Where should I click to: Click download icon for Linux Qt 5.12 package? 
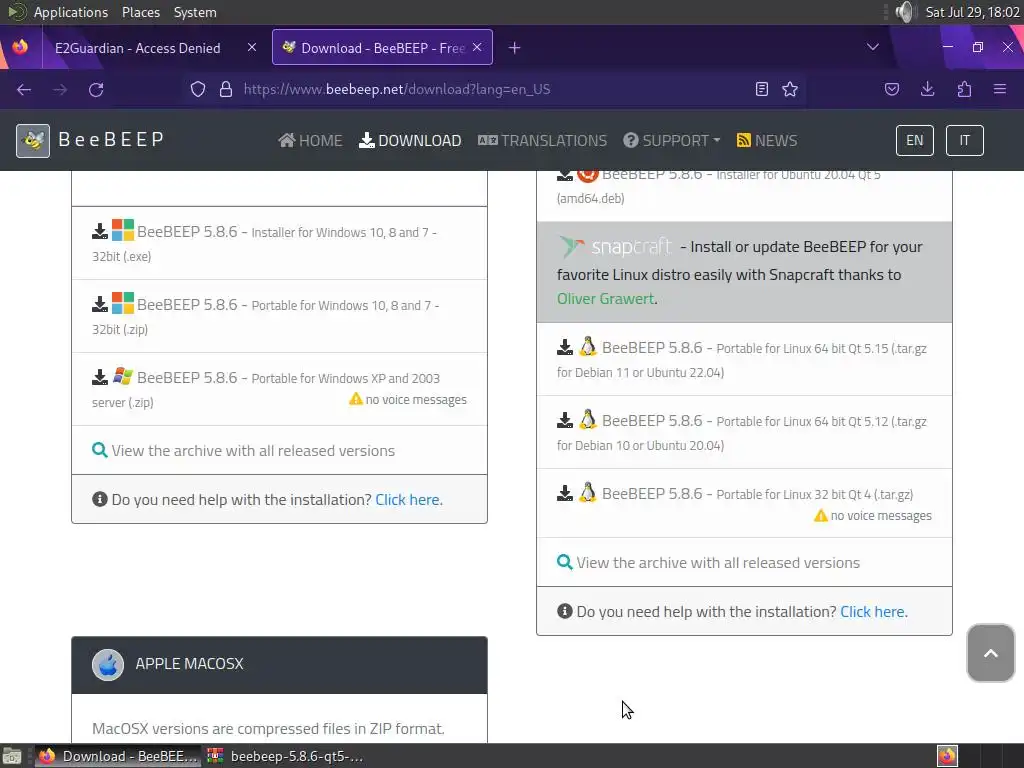pos(565,421)
